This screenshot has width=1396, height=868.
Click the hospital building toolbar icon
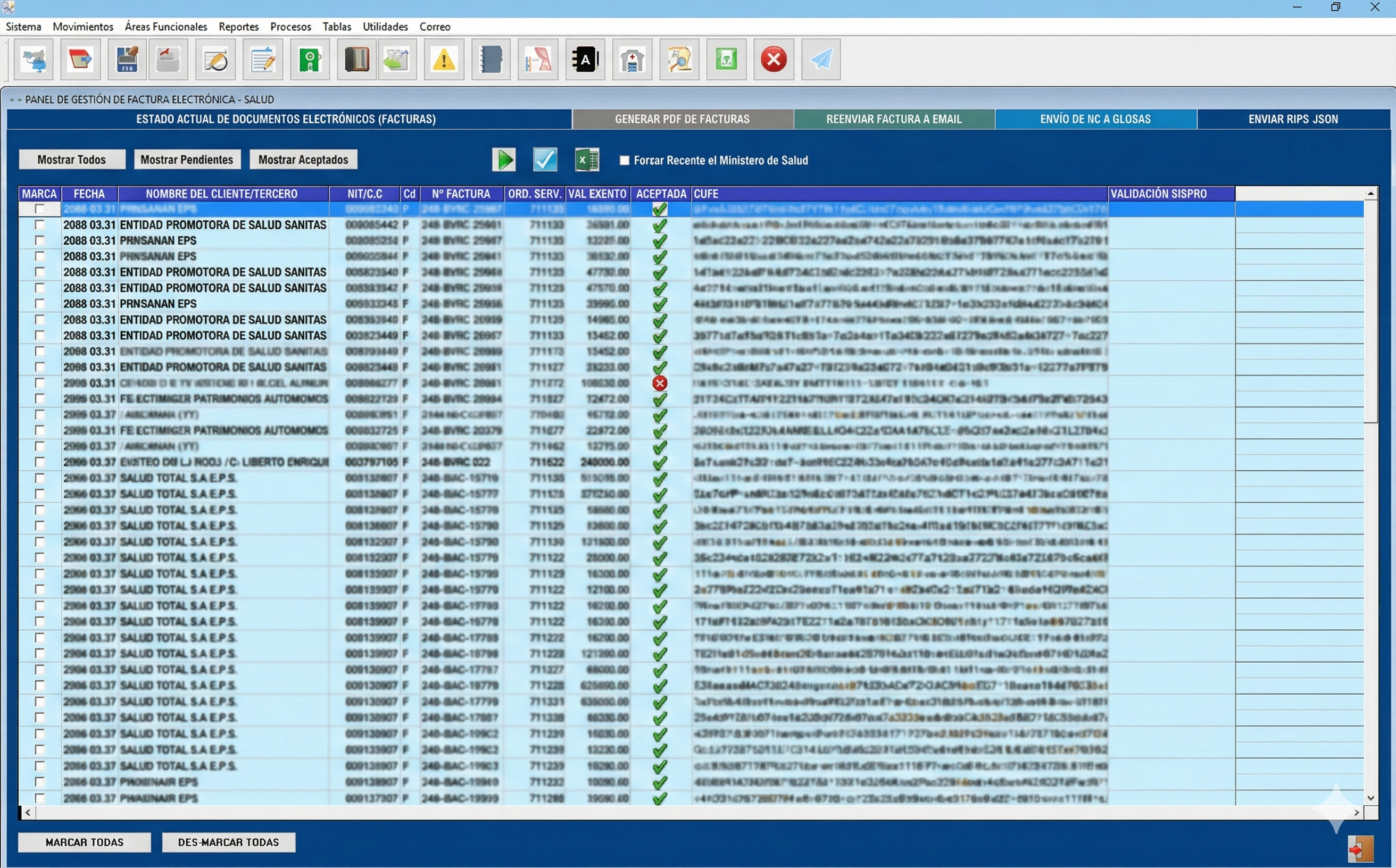[631, 60]
